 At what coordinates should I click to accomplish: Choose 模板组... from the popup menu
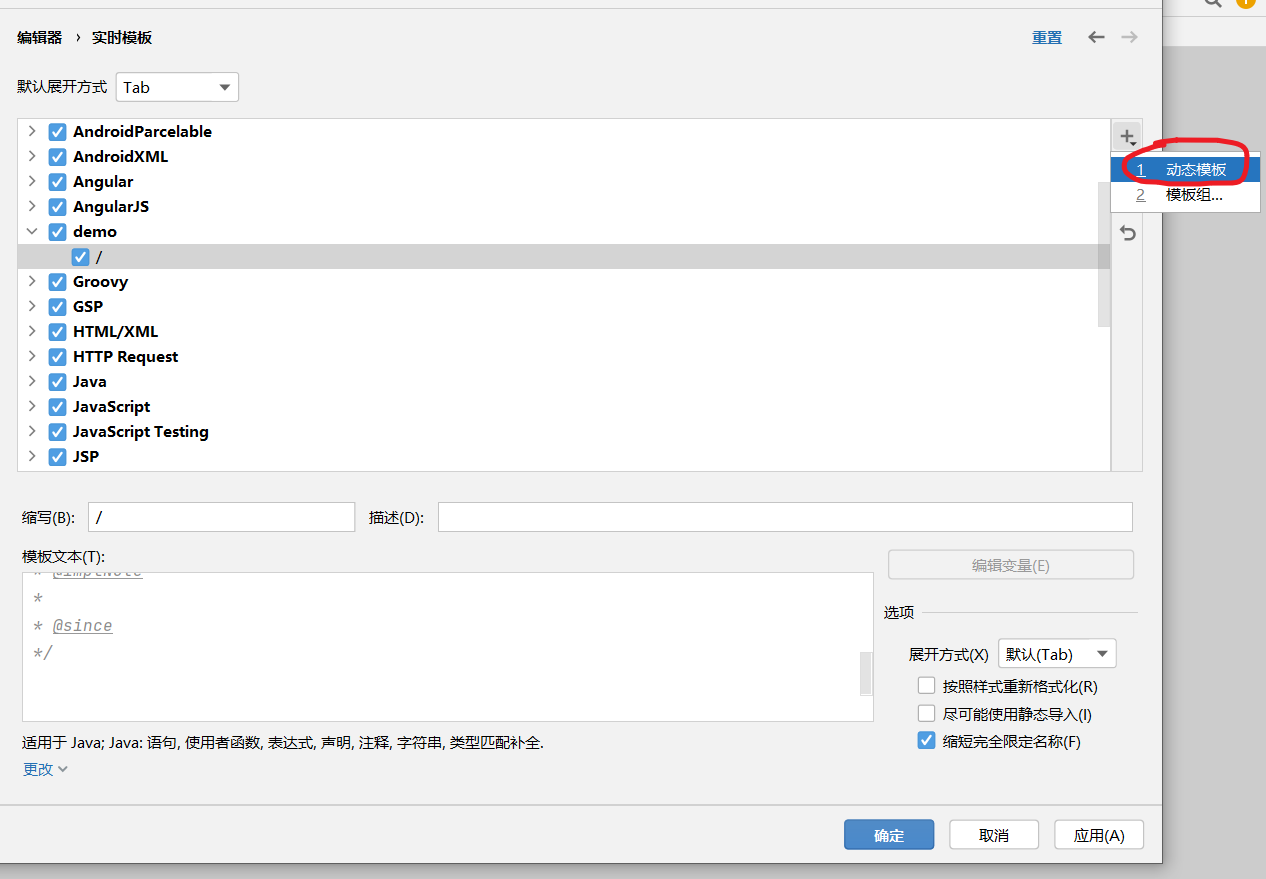click(1185, 195)
